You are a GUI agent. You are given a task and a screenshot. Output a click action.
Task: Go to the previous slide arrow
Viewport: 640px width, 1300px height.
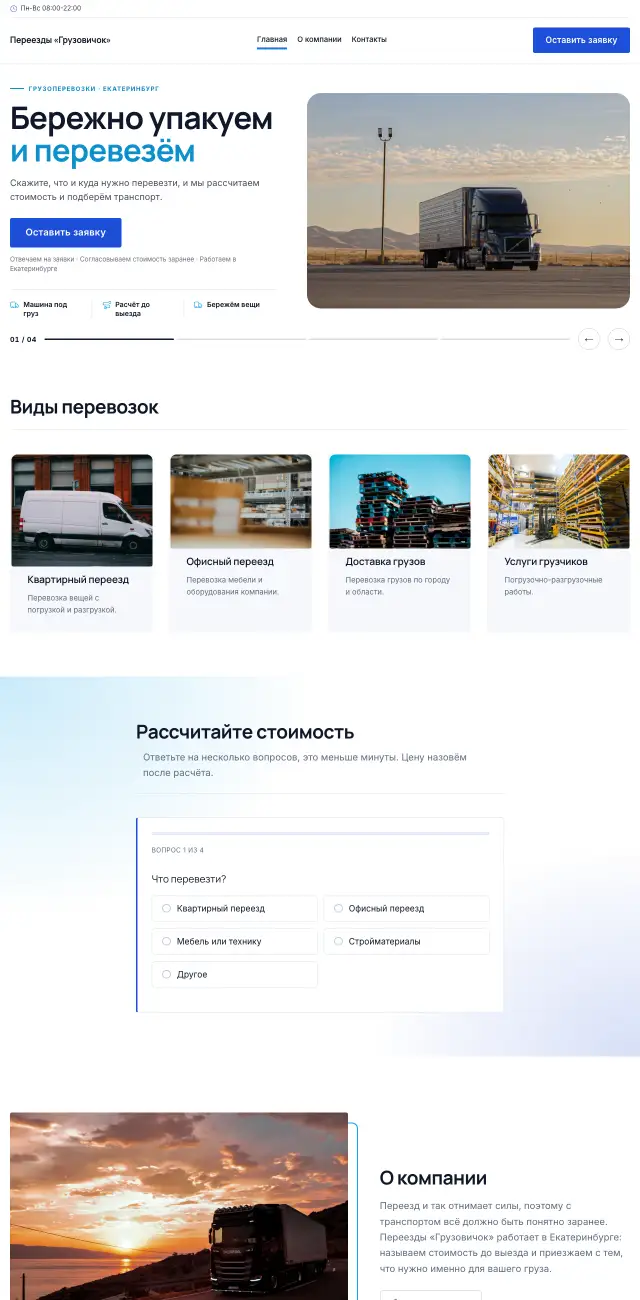[x=589, y=339]
